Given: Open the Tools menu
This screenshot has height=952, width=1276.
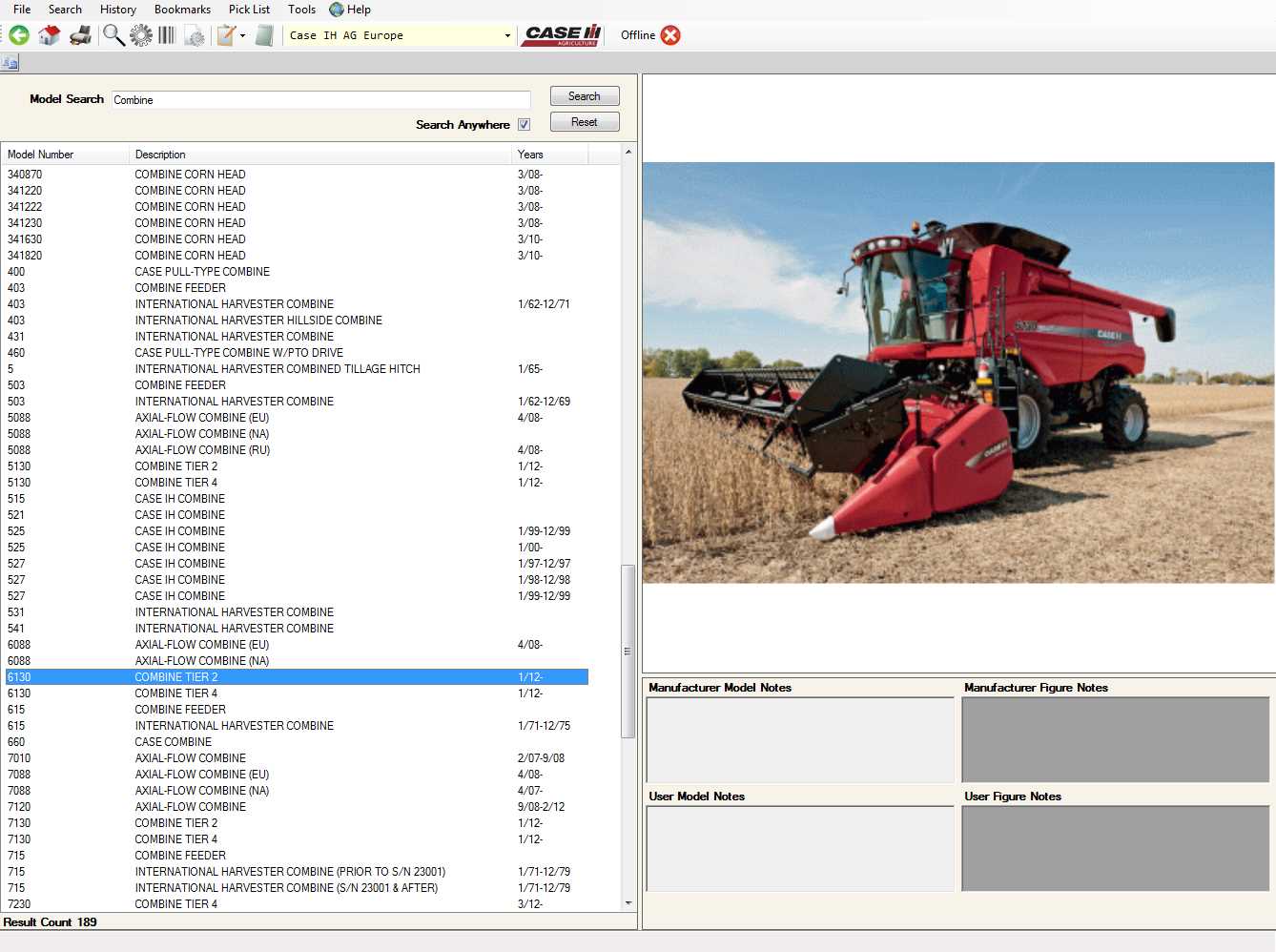Looking at the screenshot, I should coord(301,10).
